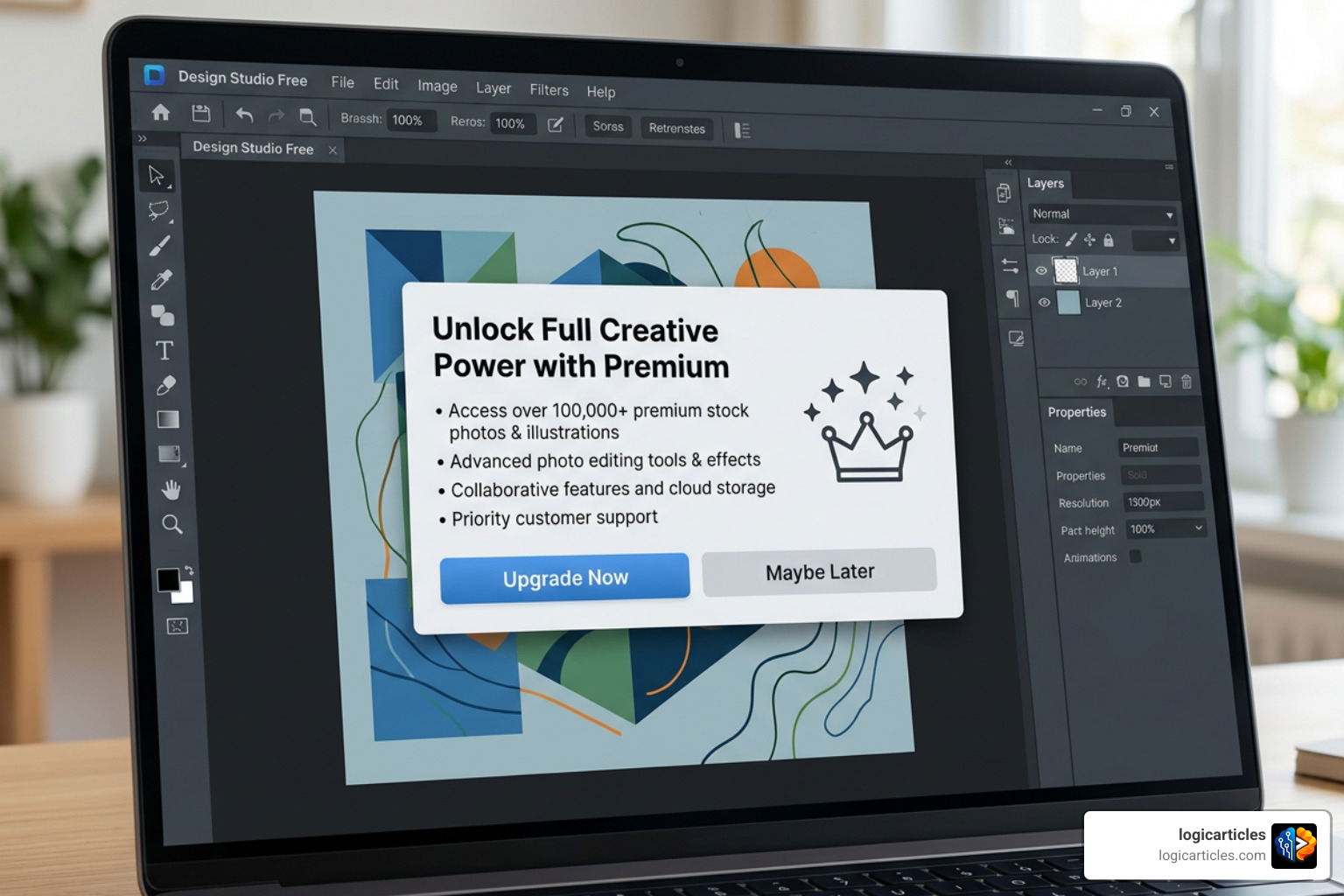The height and width of the screenshot is (896, 1344).
Task: Open the Edit menu
Action: point(386,84)
